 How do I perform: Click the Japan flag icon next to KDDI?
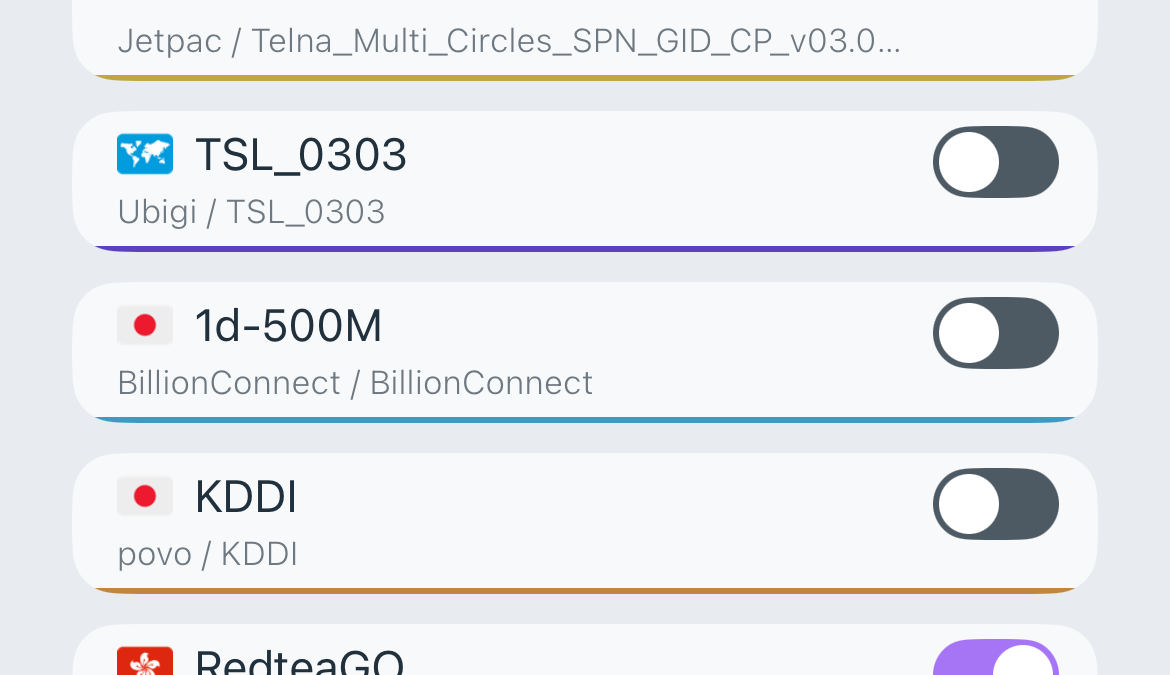(x=145, y=496)
